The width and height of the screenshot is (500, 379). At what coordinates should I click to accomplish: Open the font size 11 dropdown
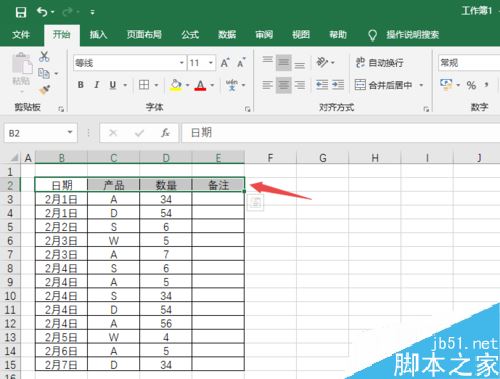pos(211,63)
